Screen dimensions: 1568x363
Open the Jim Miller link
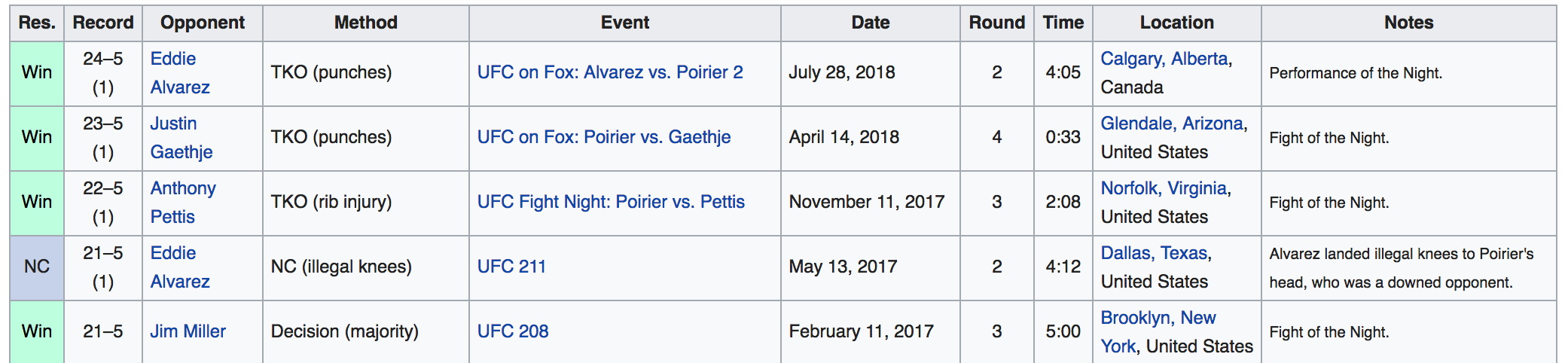click(x=188, y=331)
